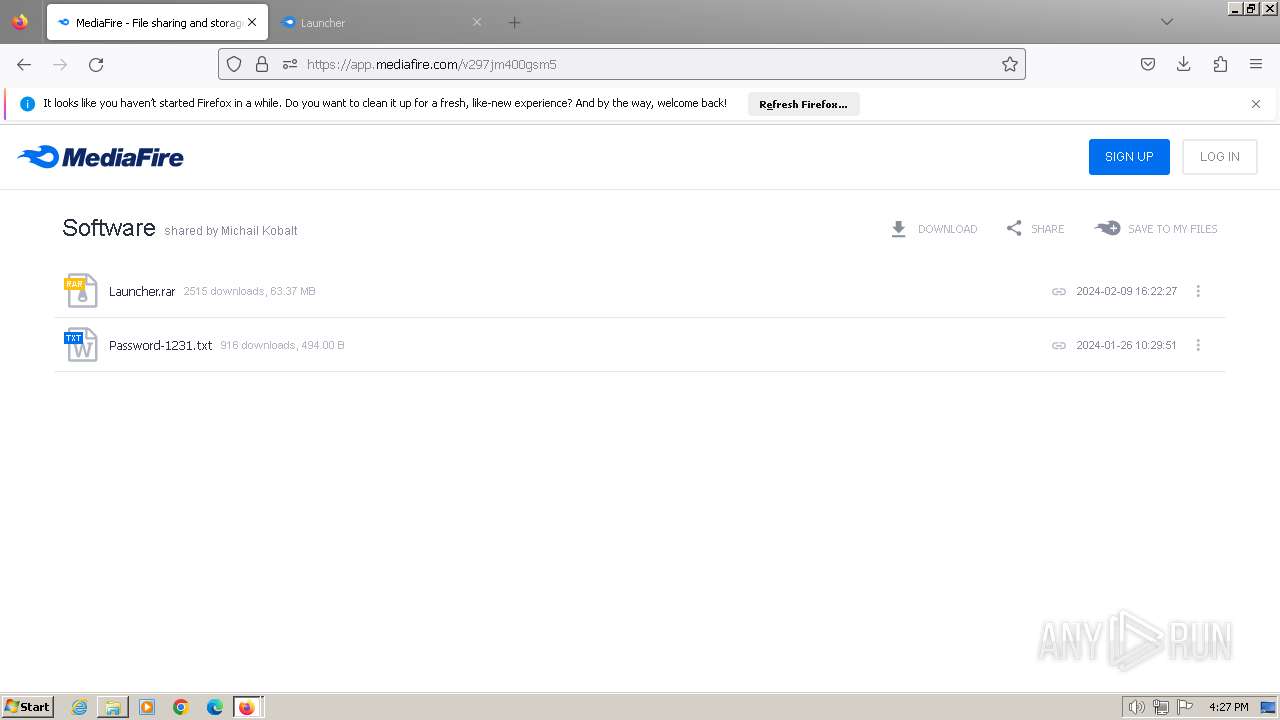
Task: Open more options menu for Password-1231.txt
Action: coord(1198,345)
